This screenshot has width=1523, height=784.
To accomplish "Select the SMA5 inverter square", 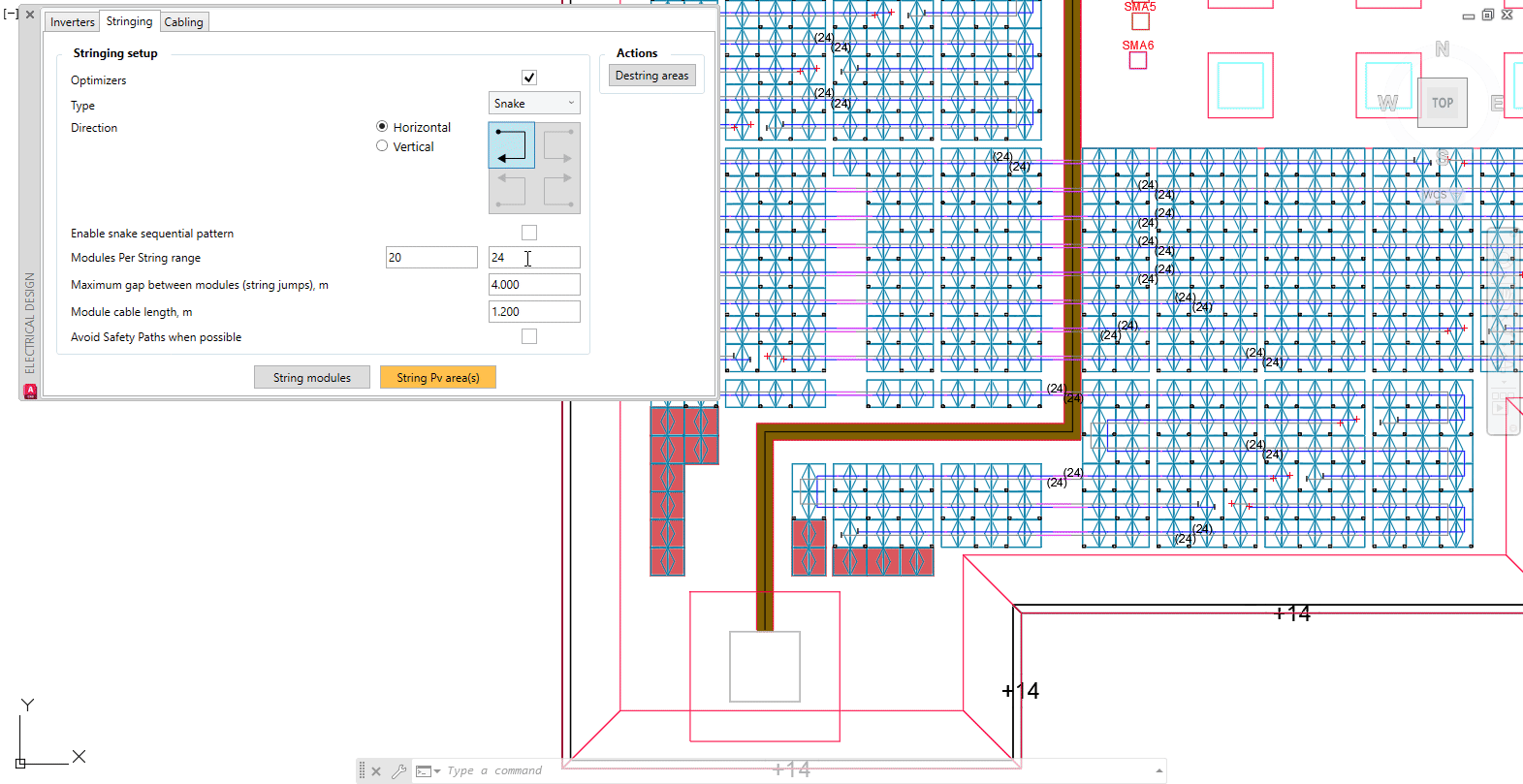I will pyautogui.click(x=1140, y=21).
